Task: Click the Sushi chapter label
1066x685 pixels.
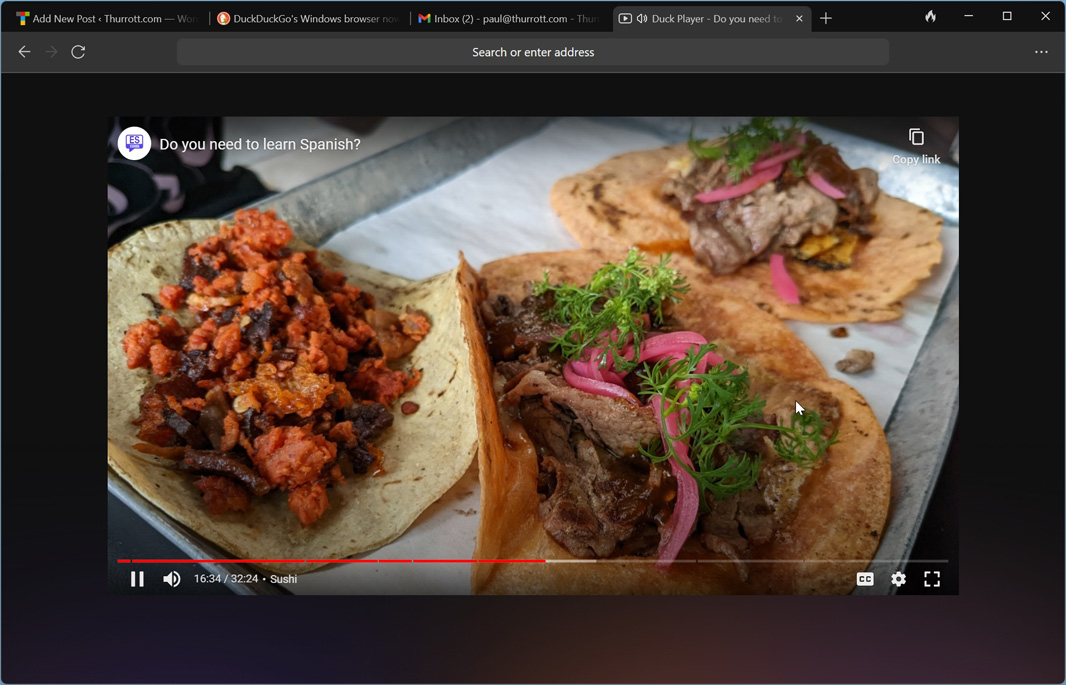Action: 283,579
